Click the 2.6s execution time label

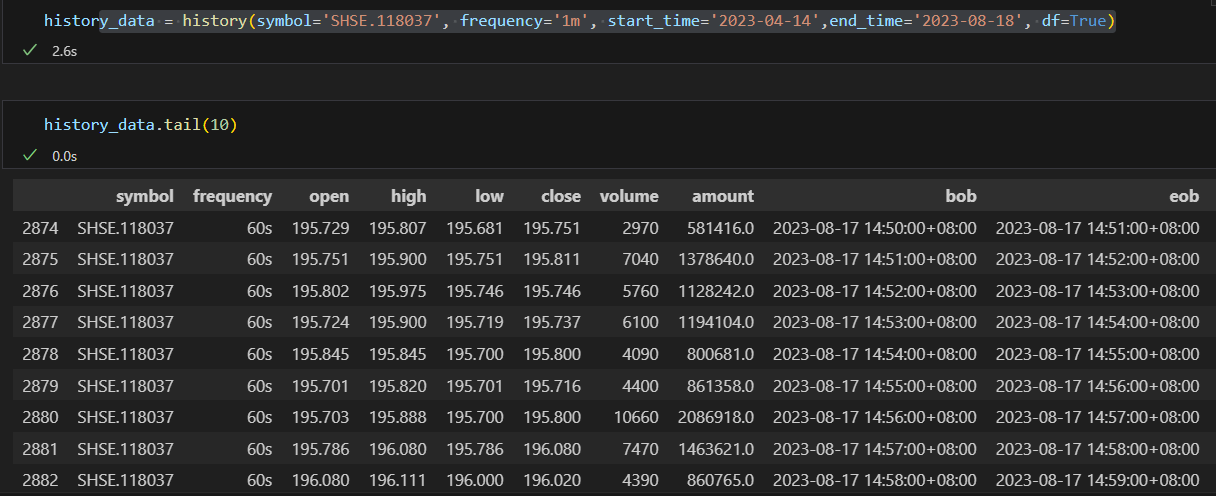click(x=64, y=50)
